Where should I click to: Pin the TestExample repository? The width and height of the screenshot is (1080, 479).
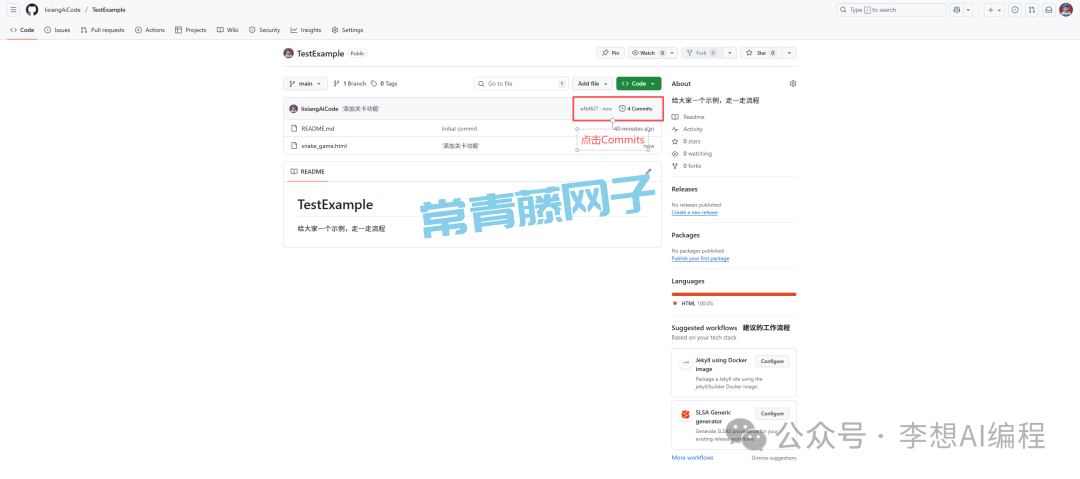point(610,53)
